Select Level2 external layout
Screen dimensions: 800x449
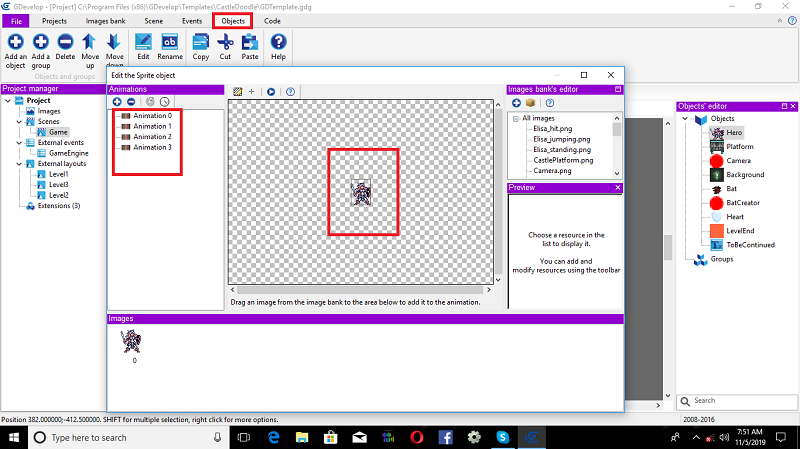pyautogui.click(x=59, y=195)
